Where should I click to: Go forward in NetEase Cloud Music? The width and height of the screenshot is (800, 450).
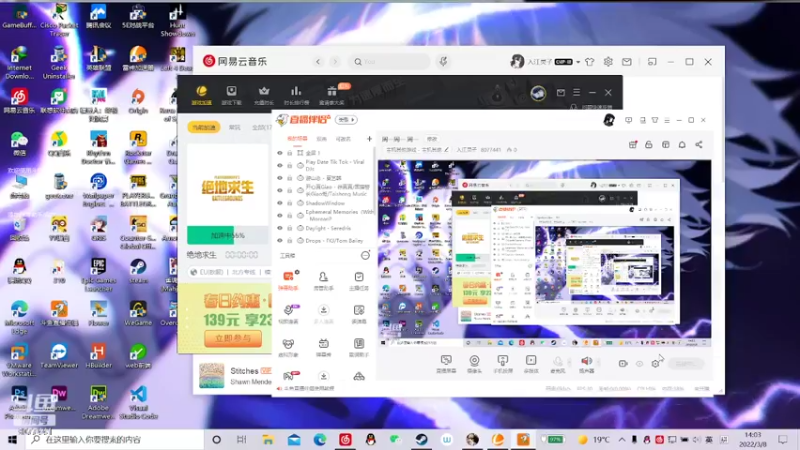tap(335, 62)
